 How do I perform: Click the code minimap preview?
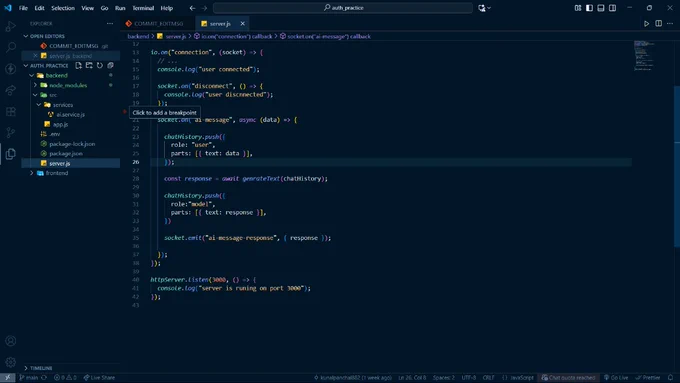pos(644,56)
